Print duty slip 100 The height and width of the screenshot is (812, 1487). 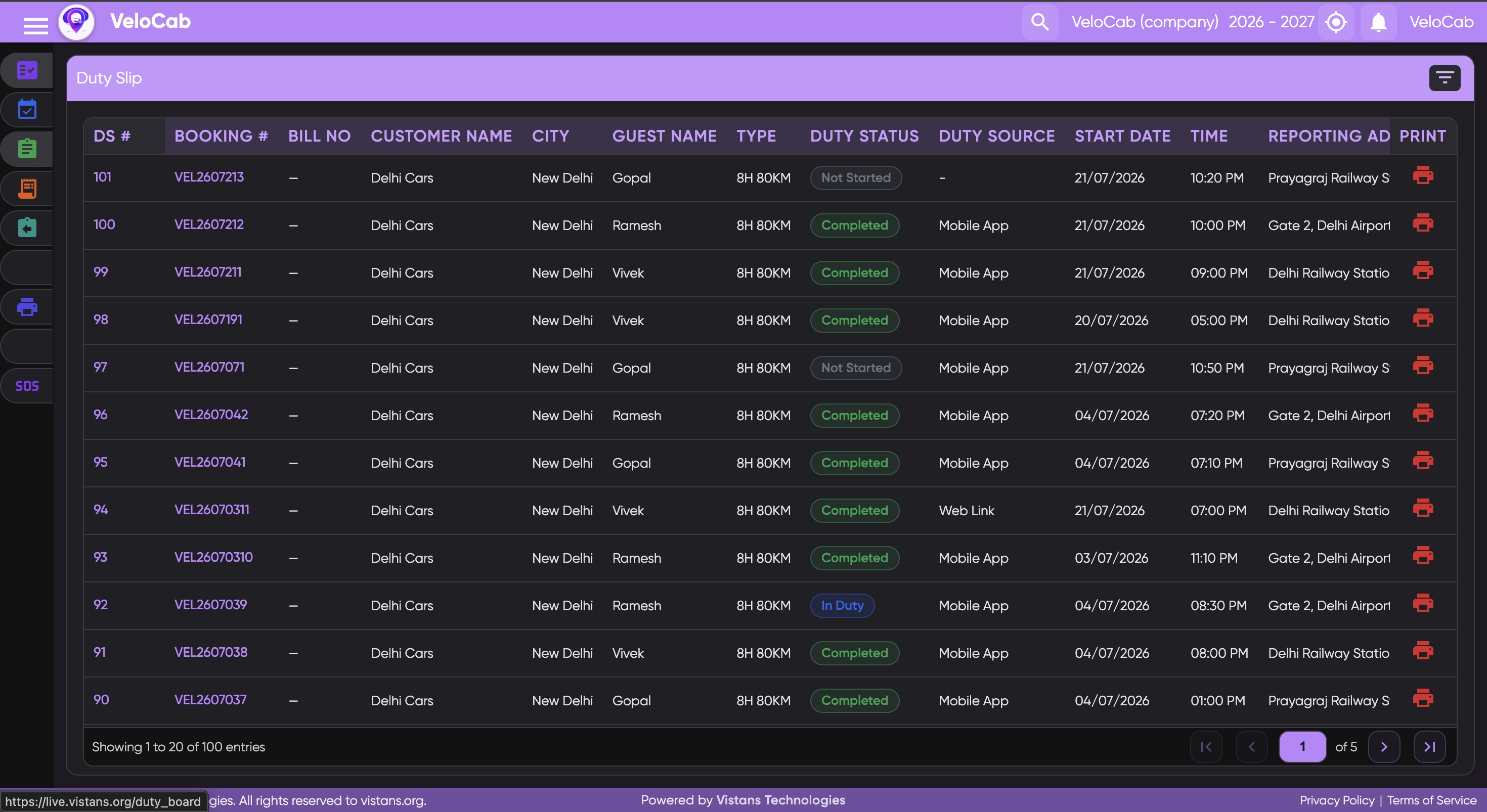point(1422,223)
